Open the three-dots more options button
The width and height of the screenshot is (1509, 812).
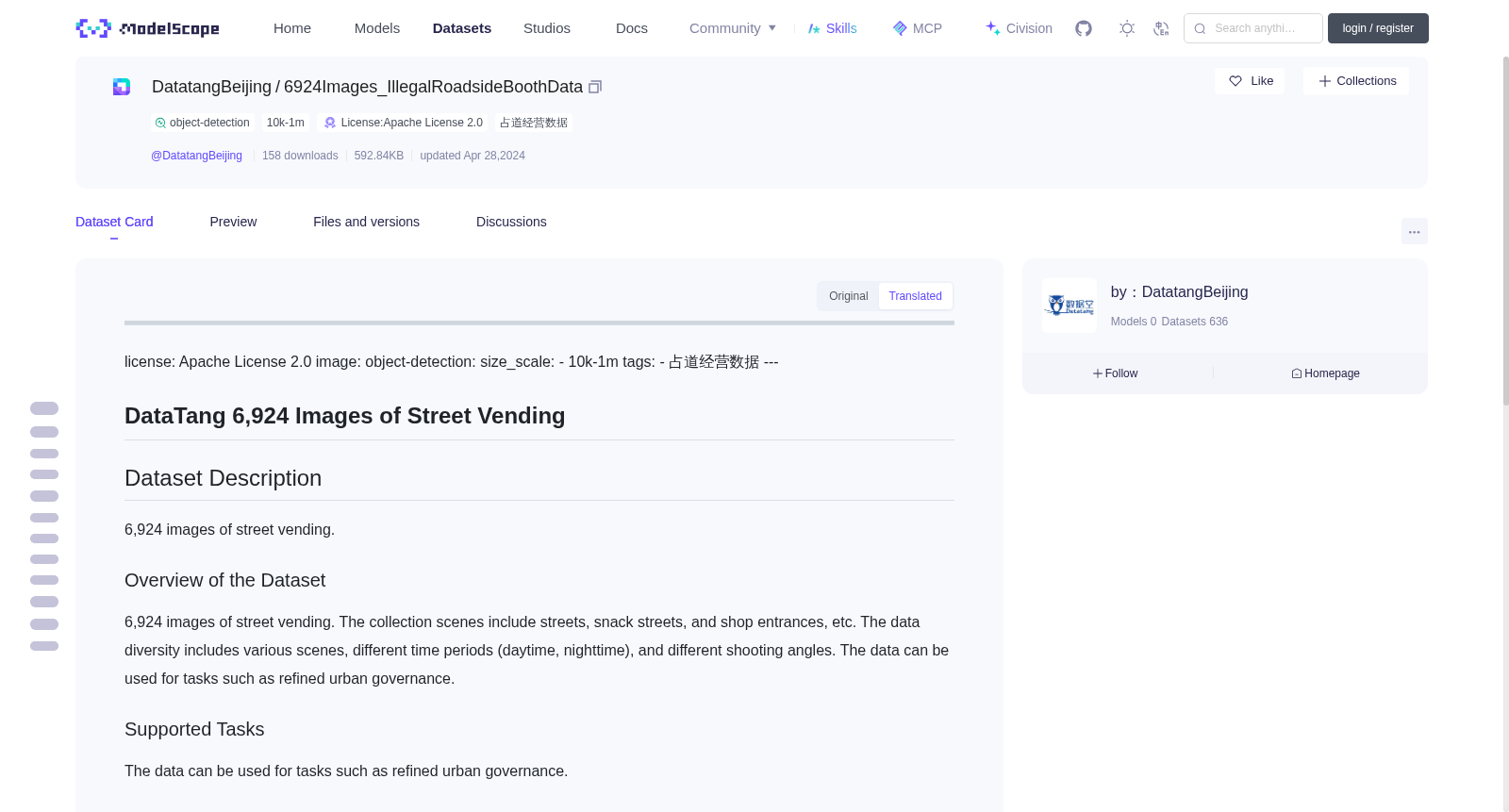coord(1415,231)
